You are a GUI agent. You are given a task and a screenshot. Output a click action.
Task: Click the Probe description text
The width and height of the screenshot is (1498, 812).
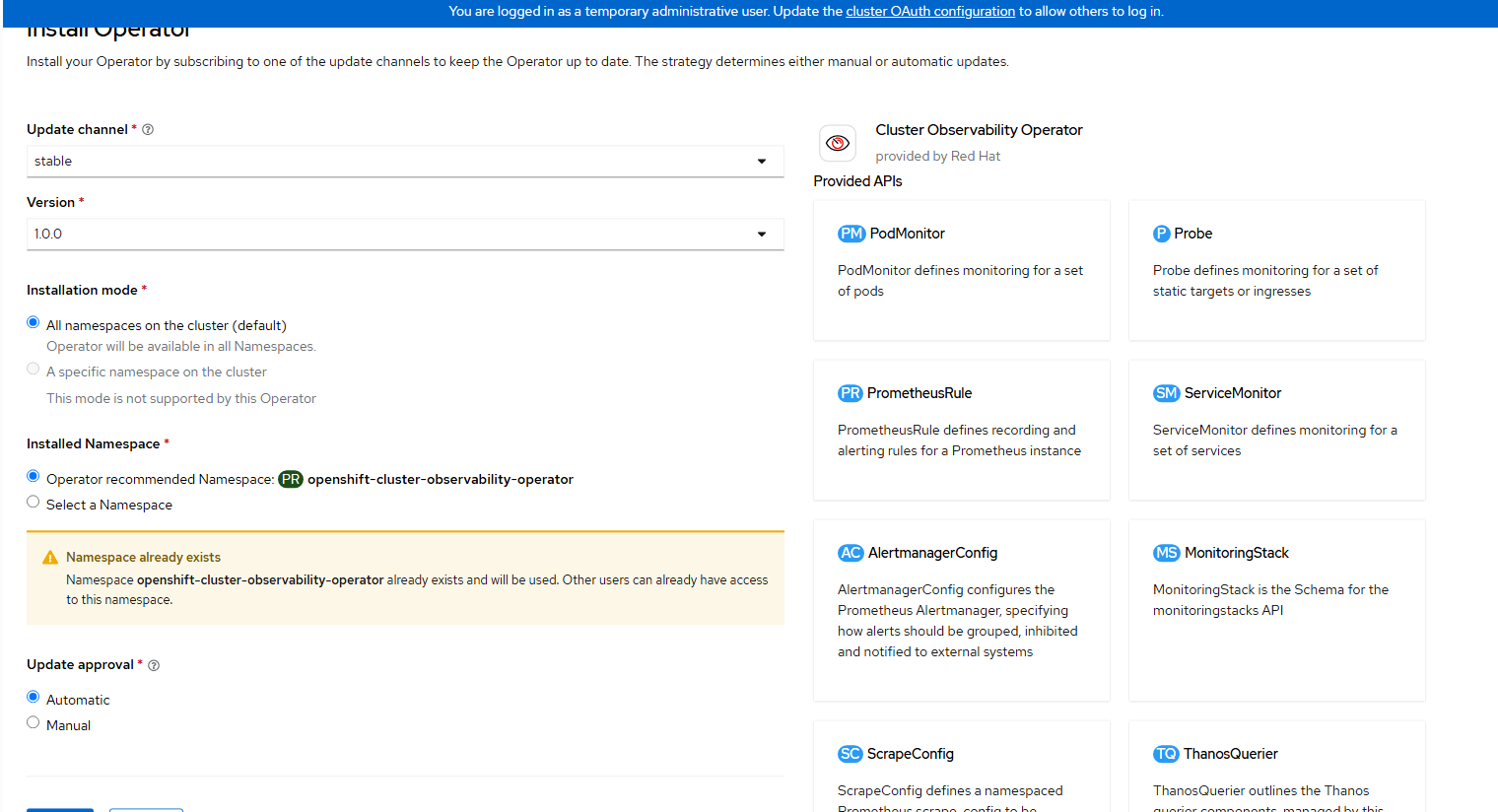tap(1265, 281)
